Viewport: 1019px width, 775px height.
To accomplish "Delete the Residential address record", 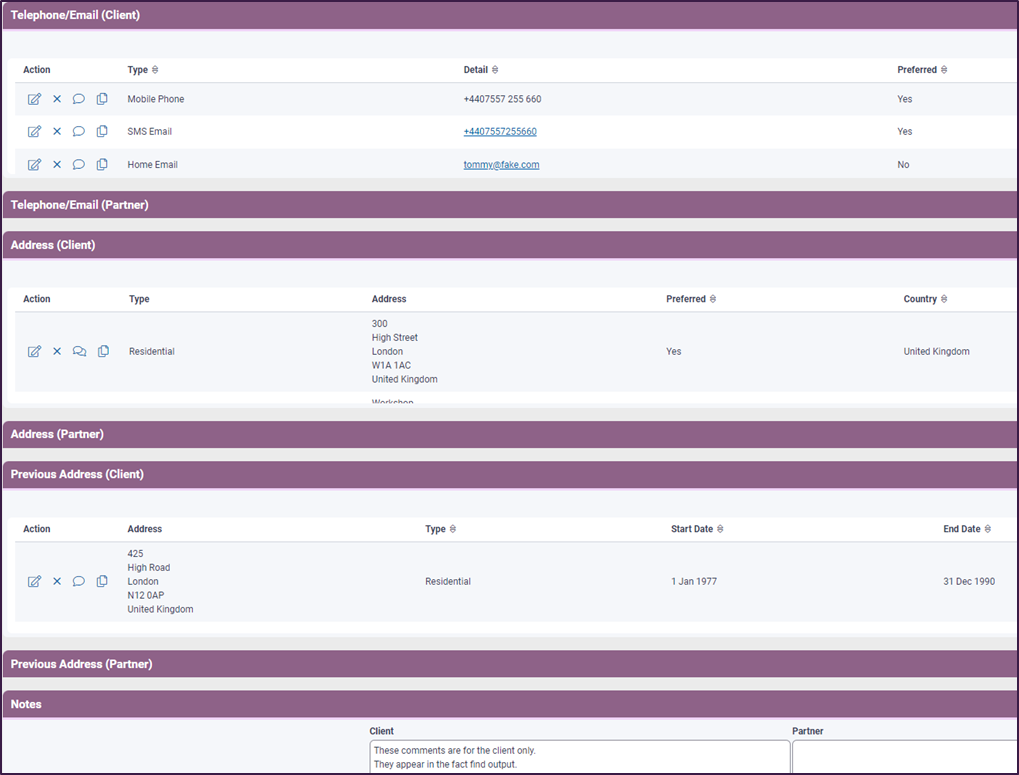I will point(56,351).
